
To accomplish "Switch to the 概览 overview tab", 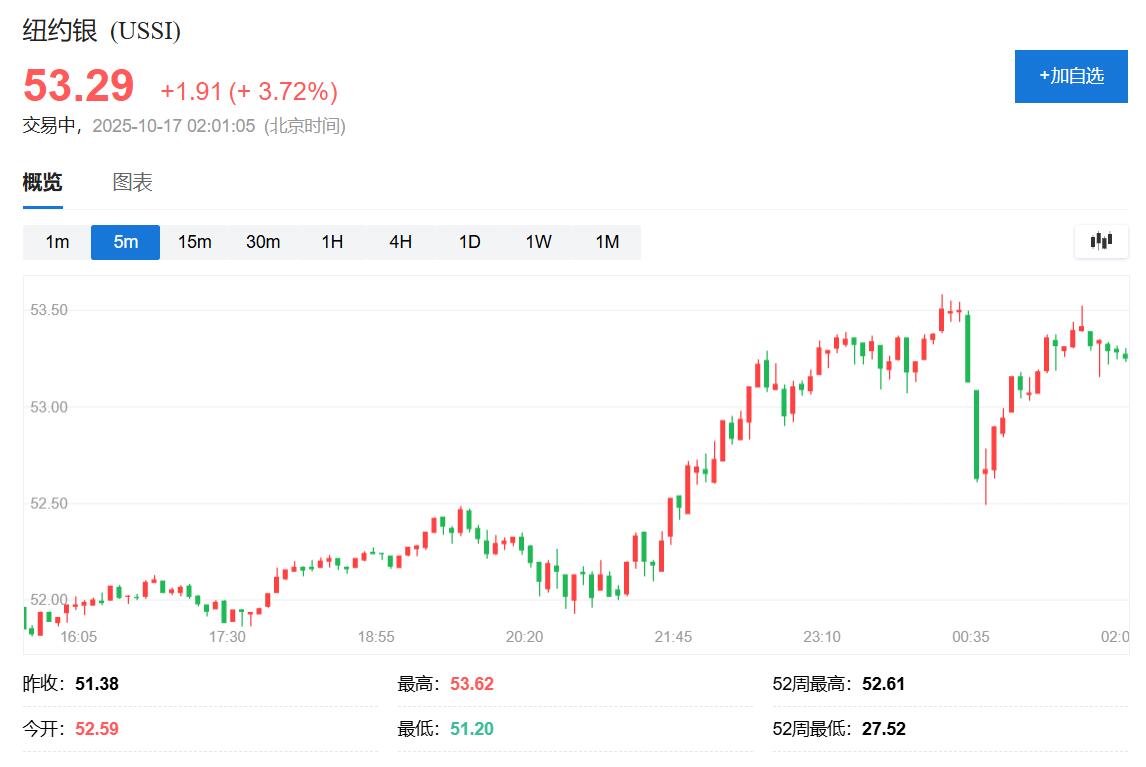I will click(43, 183).
